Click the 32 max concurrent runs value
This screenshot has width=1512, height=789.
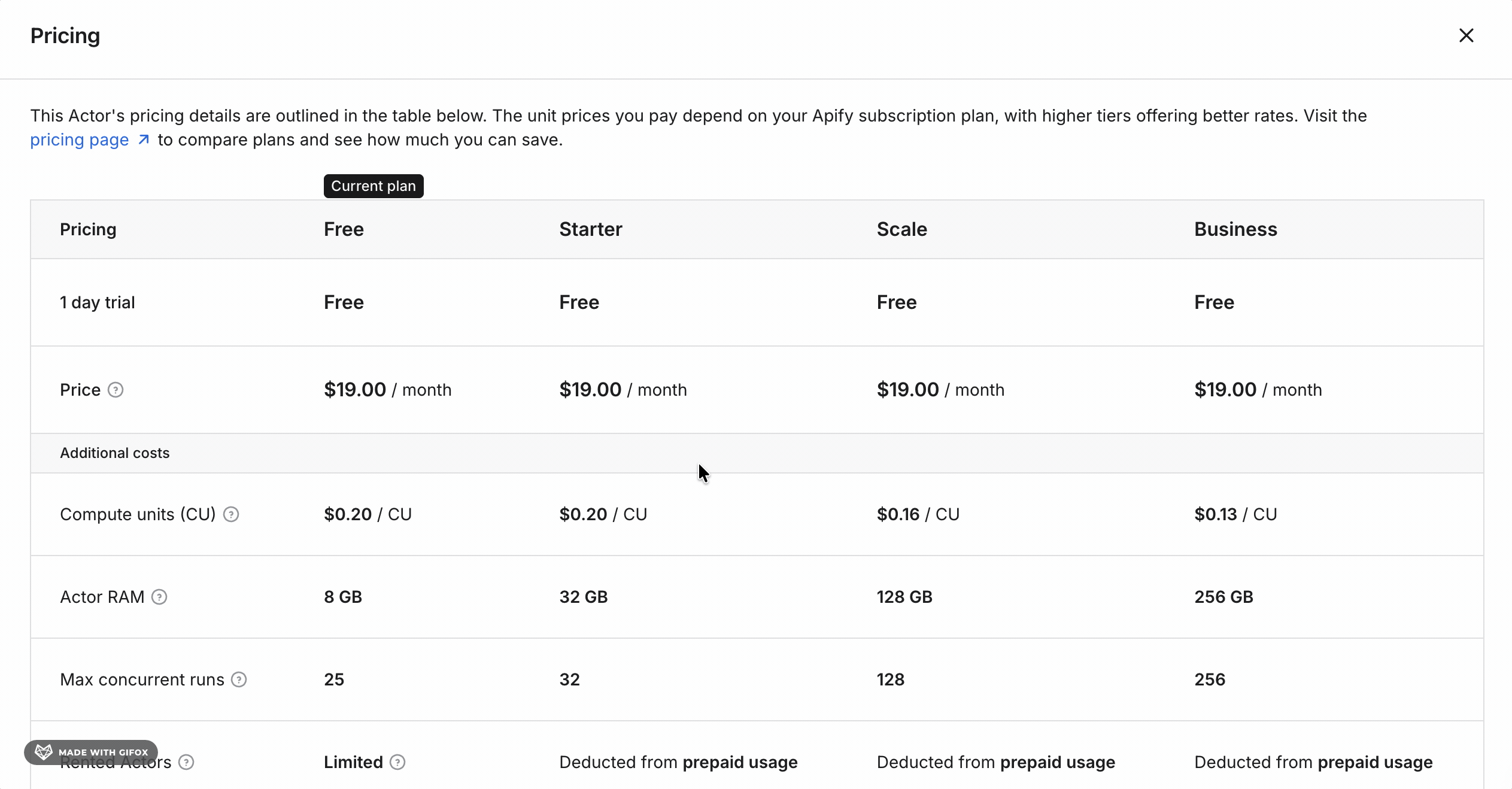570,679
